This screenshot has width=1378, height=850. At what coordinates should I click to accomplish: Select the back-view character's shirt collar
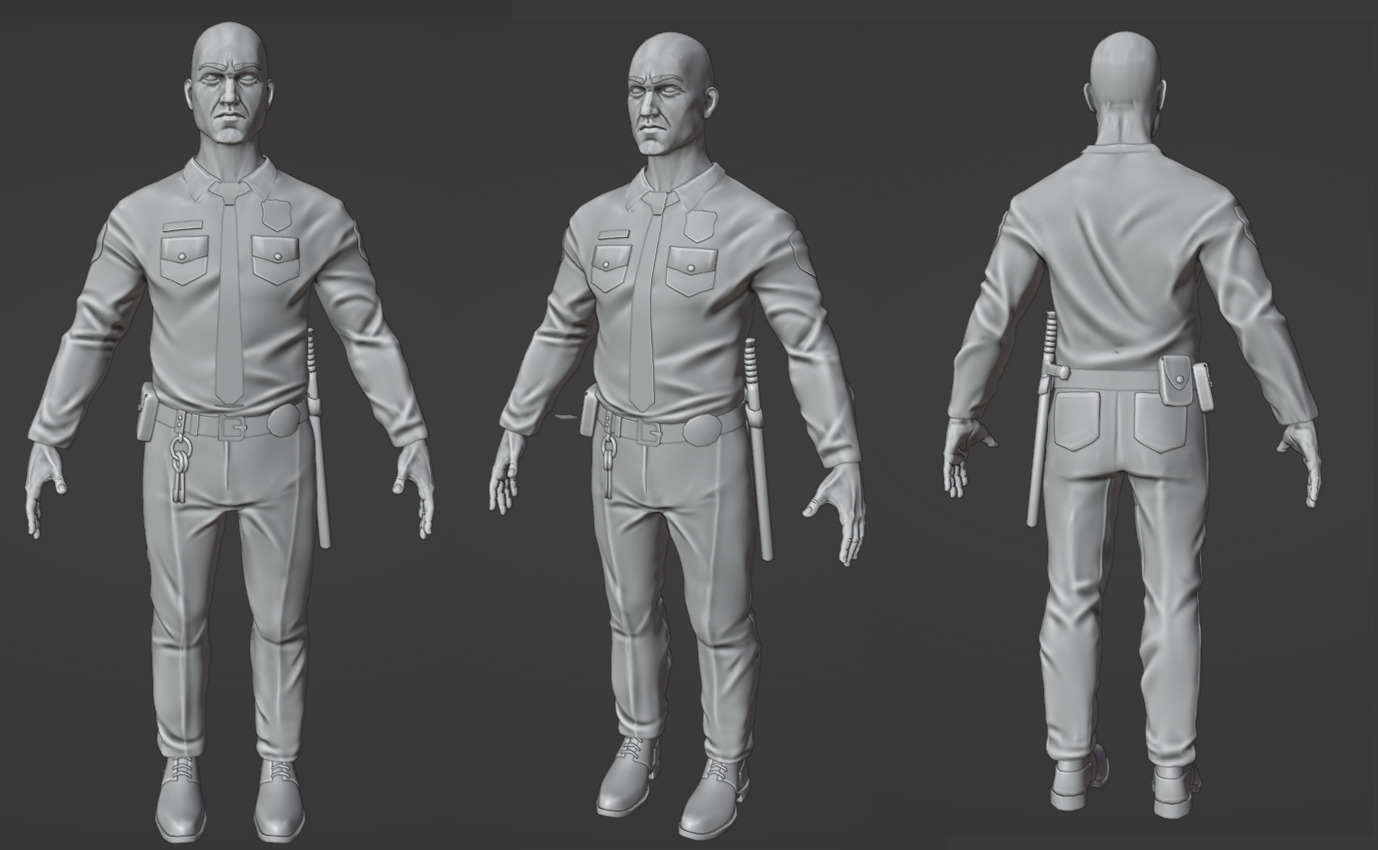coord(1125,150)
